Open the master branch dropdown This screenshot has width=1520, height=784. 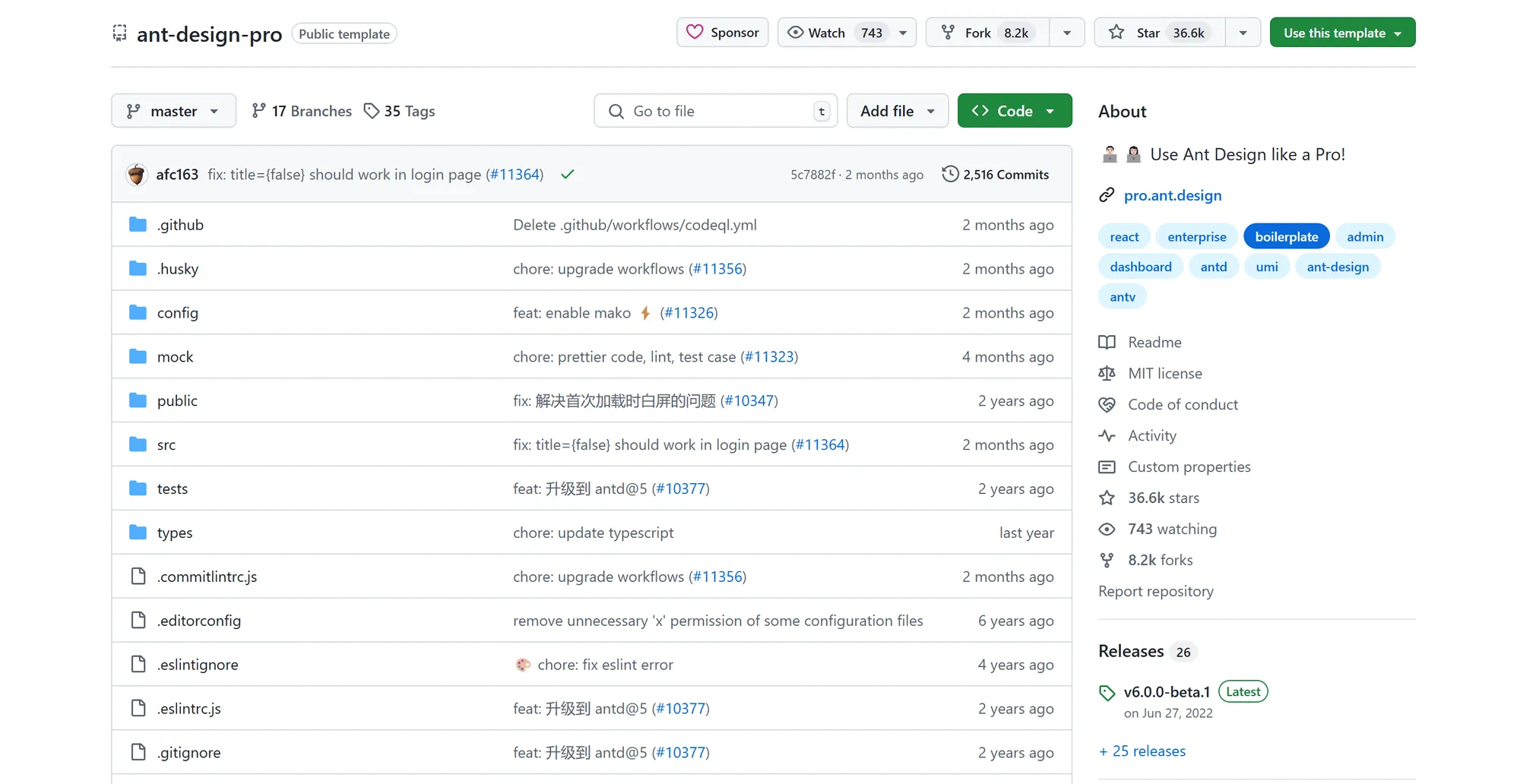point(173,111)
